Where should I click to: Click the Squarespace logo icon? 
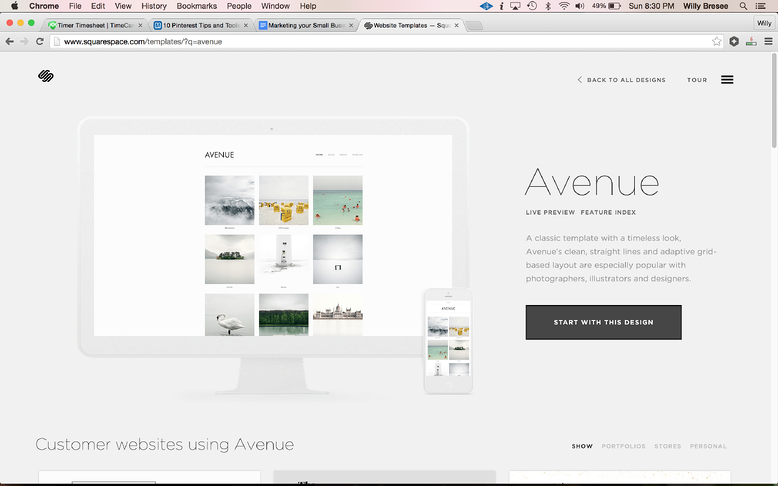click(46, 76)
